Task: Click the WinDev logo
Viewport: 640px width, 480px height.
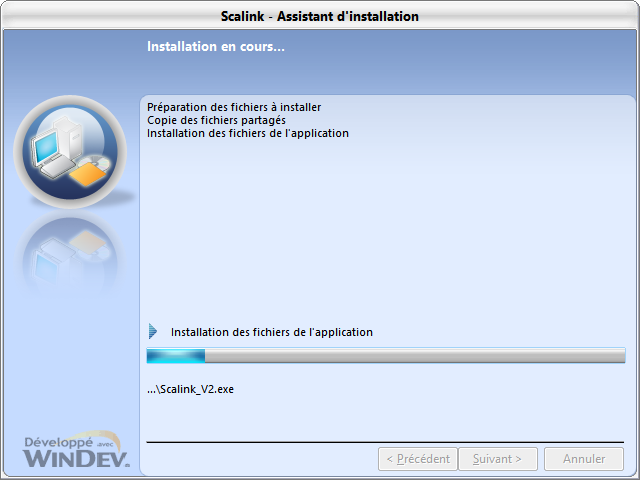Action: point(76,458)
